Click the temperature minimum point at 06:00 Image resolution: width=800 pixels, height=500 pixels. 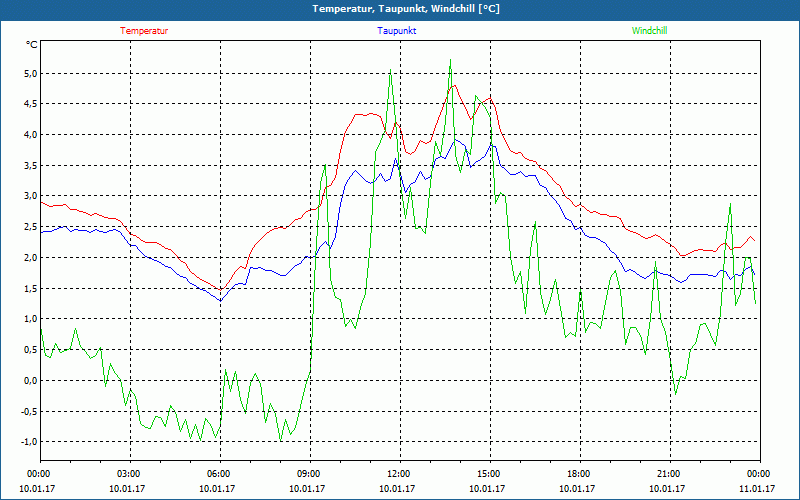[220, 290]
